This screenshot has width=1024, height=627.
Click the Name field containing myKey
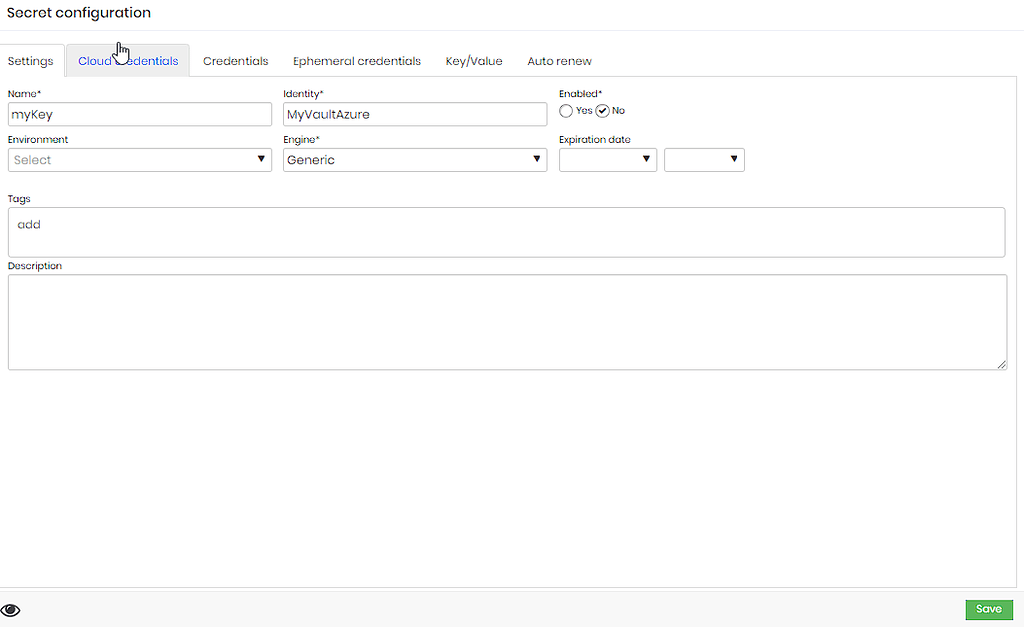pyautogui.click(x=140, y=114)
